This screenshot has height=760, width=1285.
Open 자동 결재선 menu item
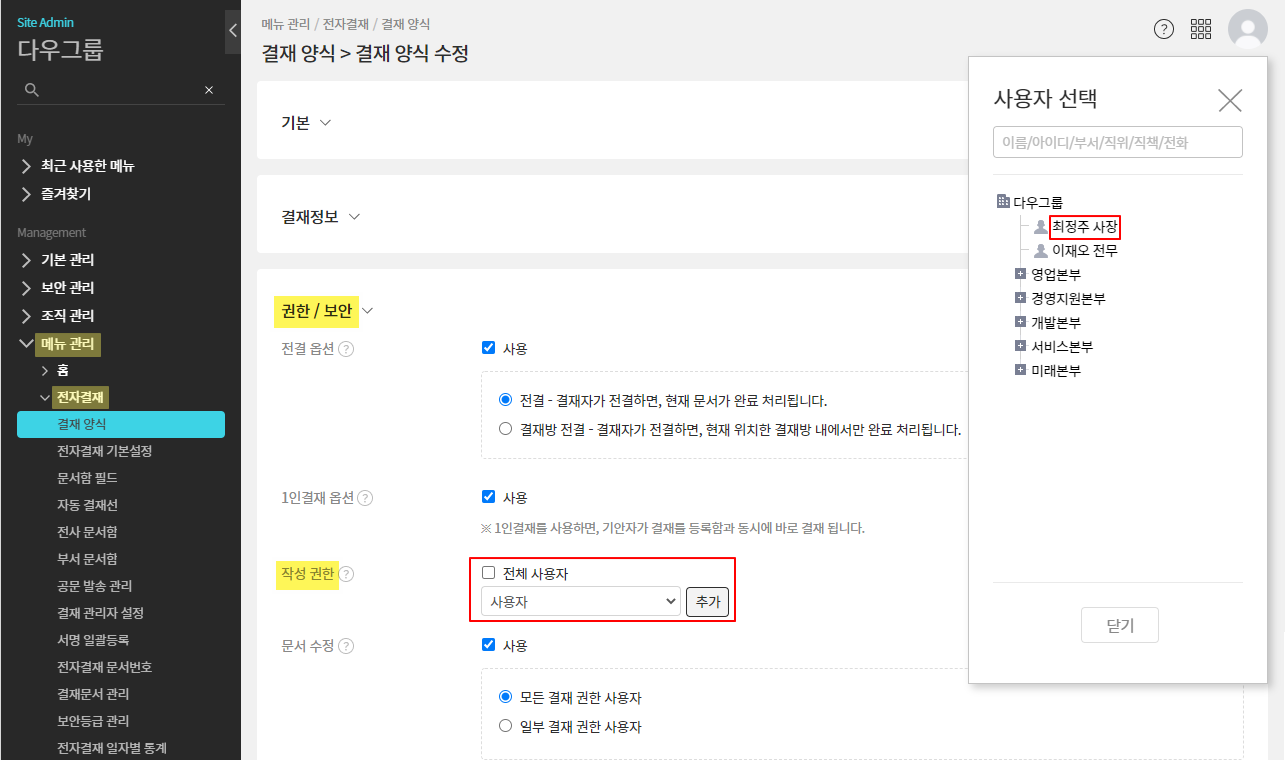pyautogui.click(x=88, y=505)
